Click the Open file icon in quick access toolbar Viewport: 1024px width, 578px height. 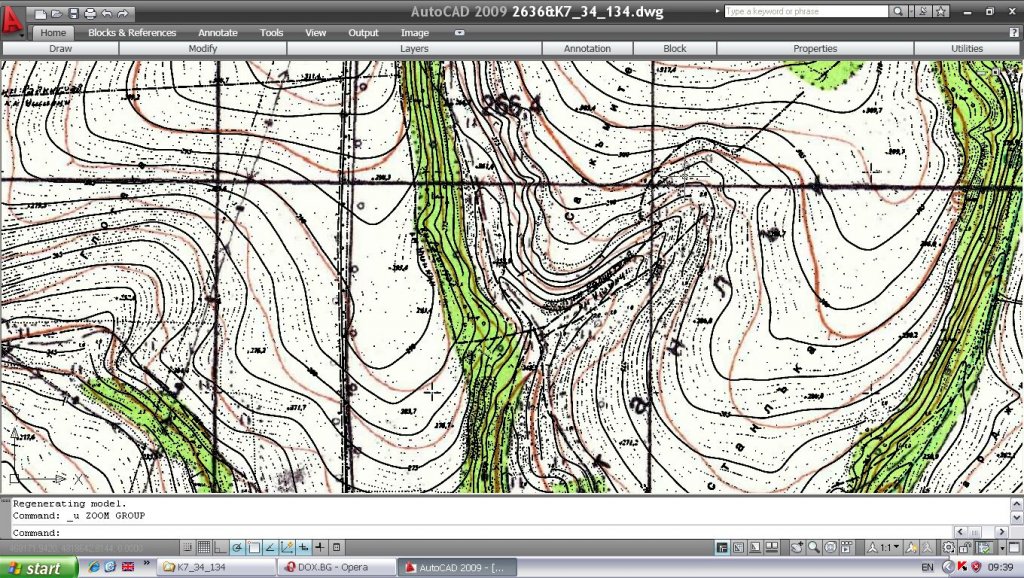[57, 14]
